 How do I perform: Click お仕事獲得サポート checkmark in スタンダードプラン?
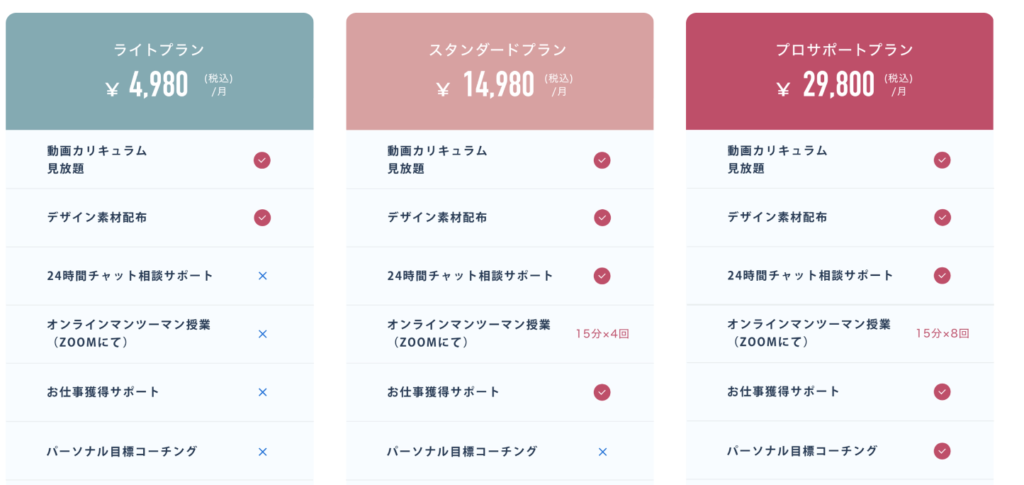[602, 392]
